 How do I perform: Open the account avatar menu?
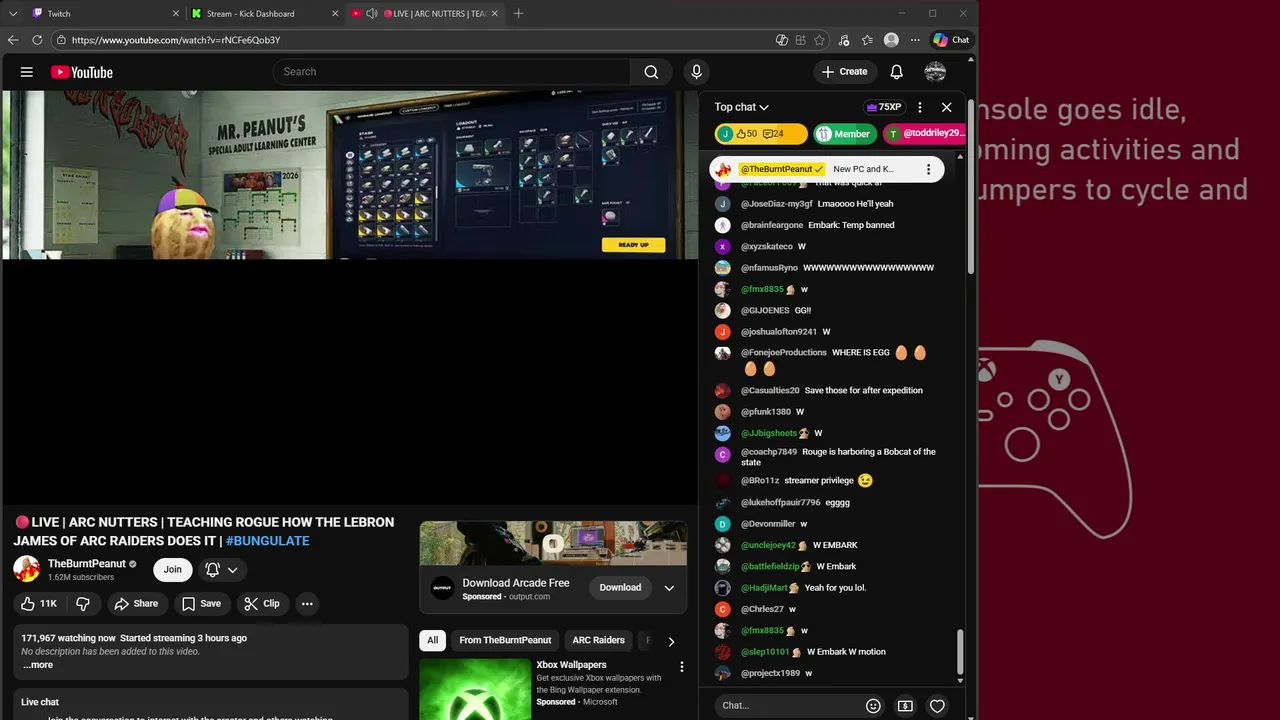[x=936, y=72]
